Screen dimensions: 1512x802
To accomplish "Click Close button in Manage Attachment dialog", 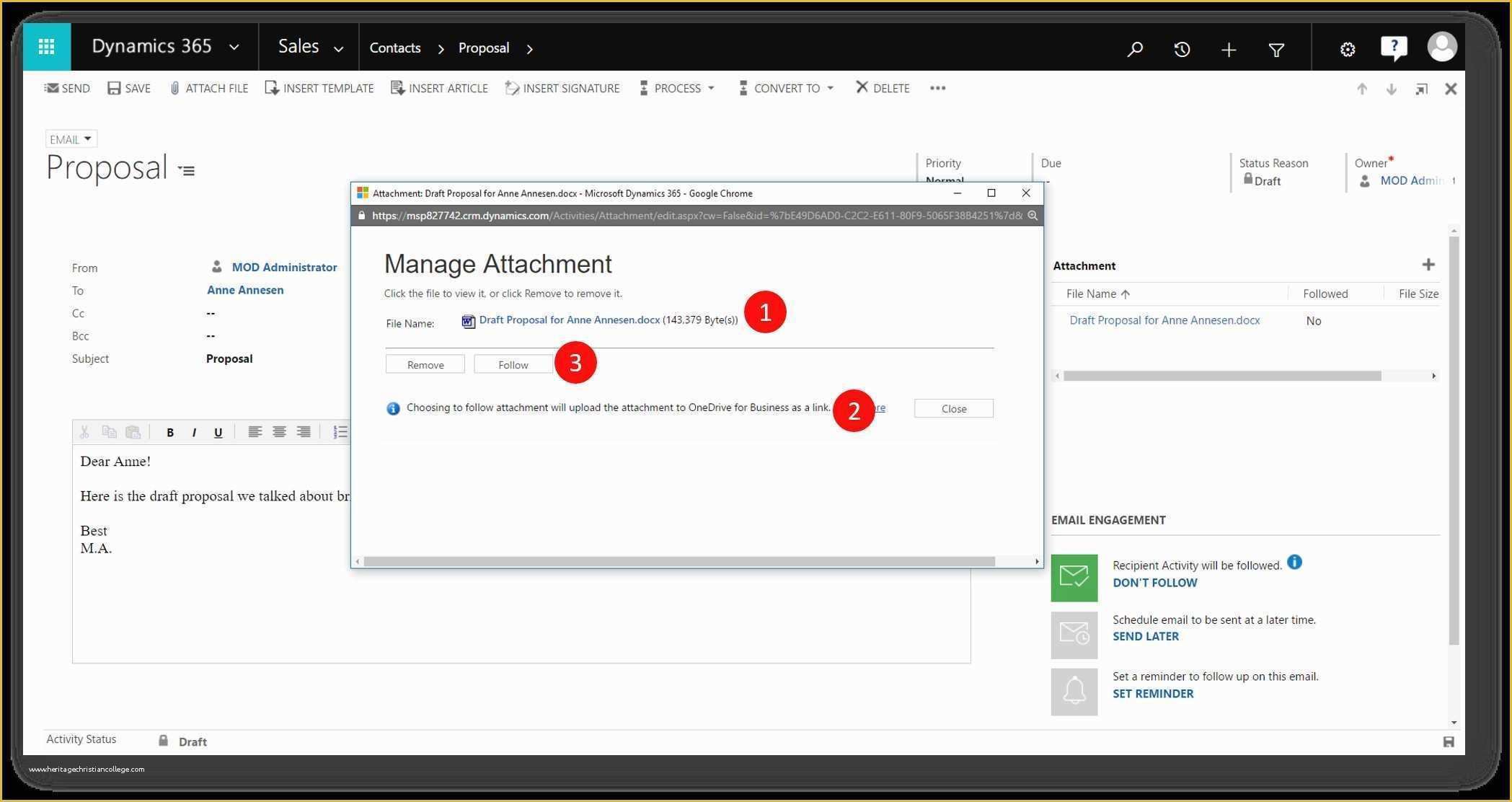I will point(954,408).
